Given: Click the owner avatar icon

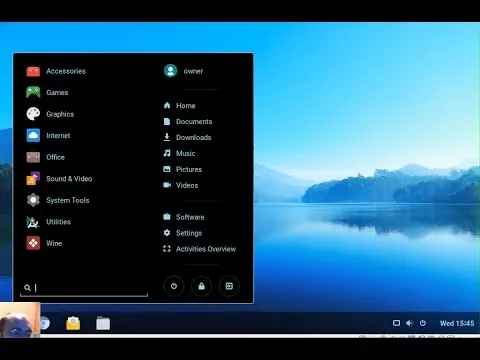Looking at the screenshot, I should coord(170,71).
